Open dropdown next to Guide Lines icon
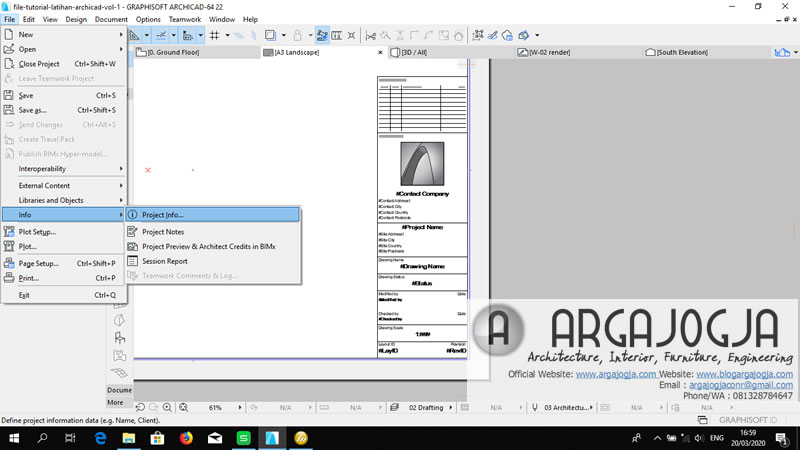Image resolution: width=800 pixels, height=450 pixels. point(147,35)
